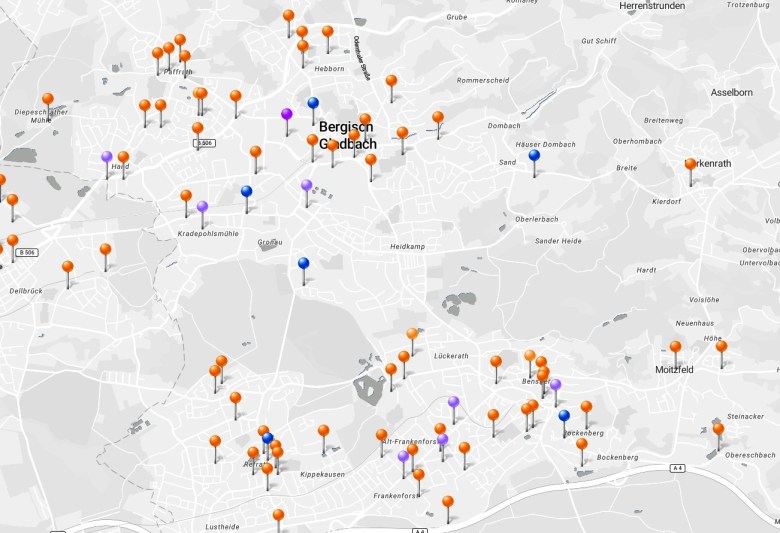Open the blue pin at Refrath

click(x=267, y=438)
